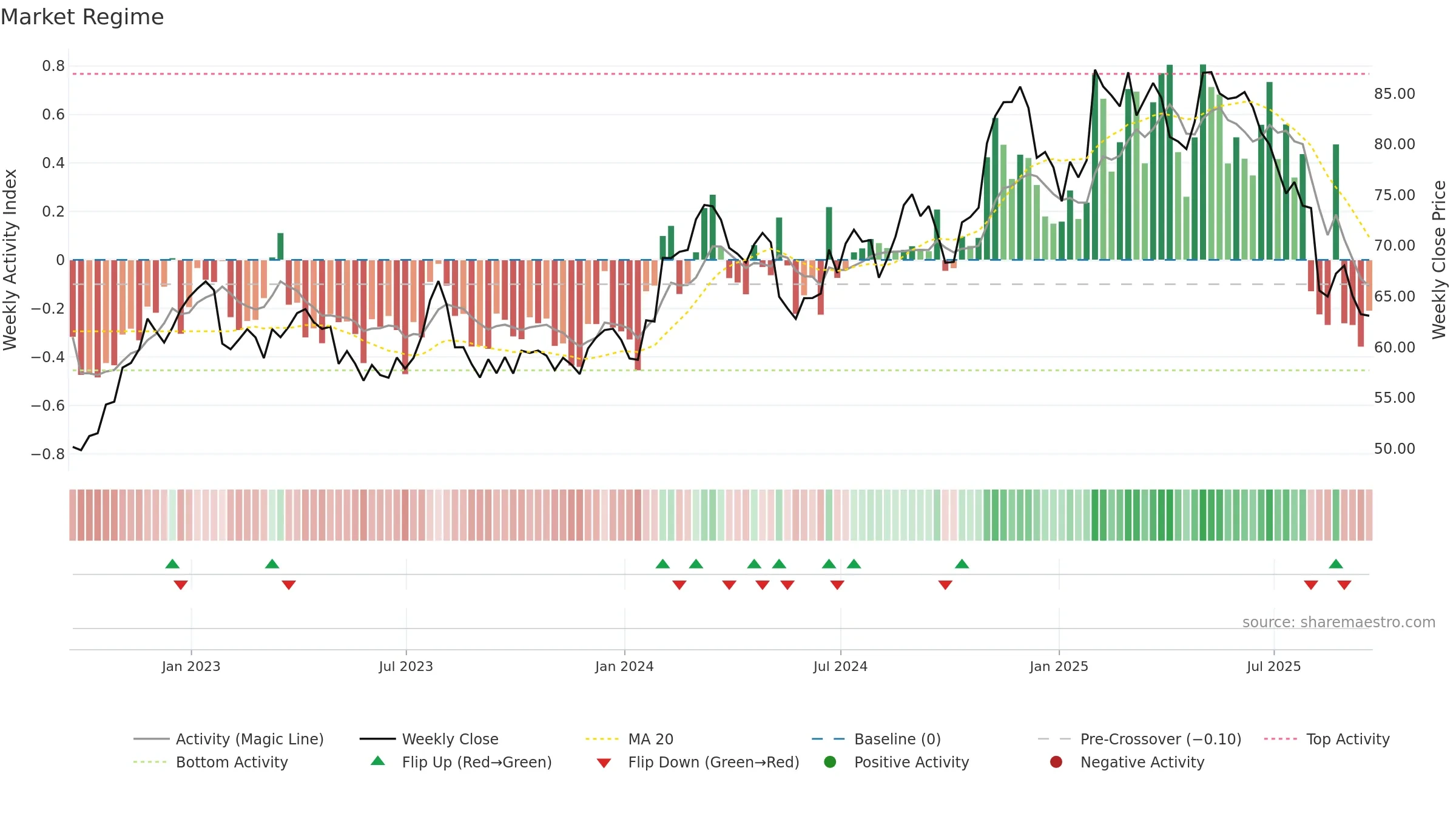Click the 85.00 price axis label
1456x819 pixels.
1395,93
